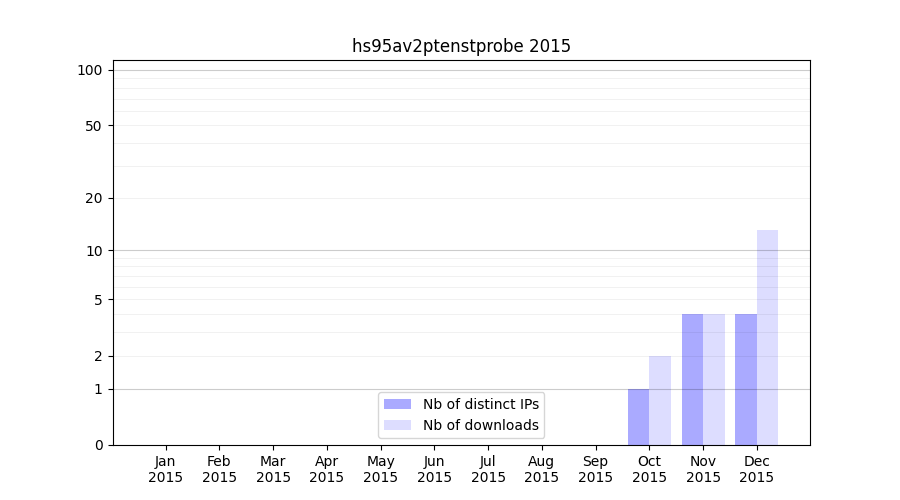Select the 'Nb of distinct IPs' legend swatch

tap(397, 404)
